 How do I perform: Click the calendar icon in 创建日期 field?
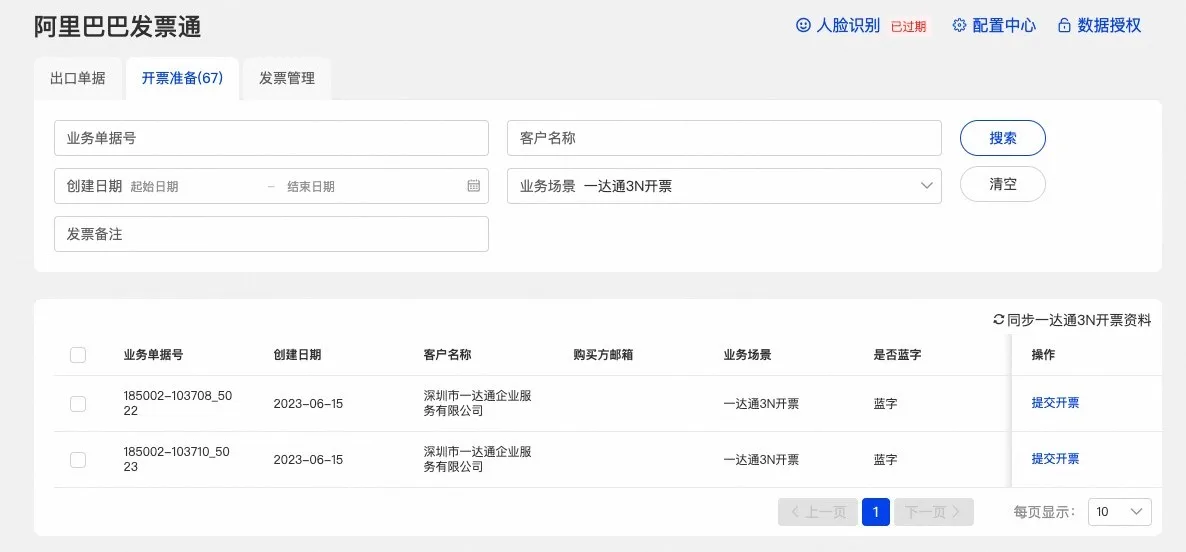(x=474, y=186)
